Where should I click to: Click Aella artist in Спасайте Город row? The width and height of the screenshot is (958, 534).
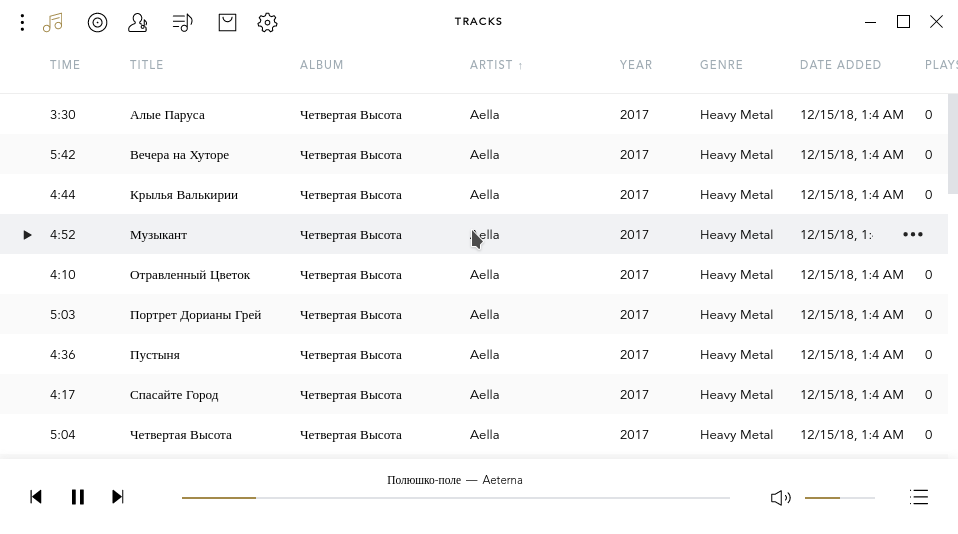[x=484, y=395]
